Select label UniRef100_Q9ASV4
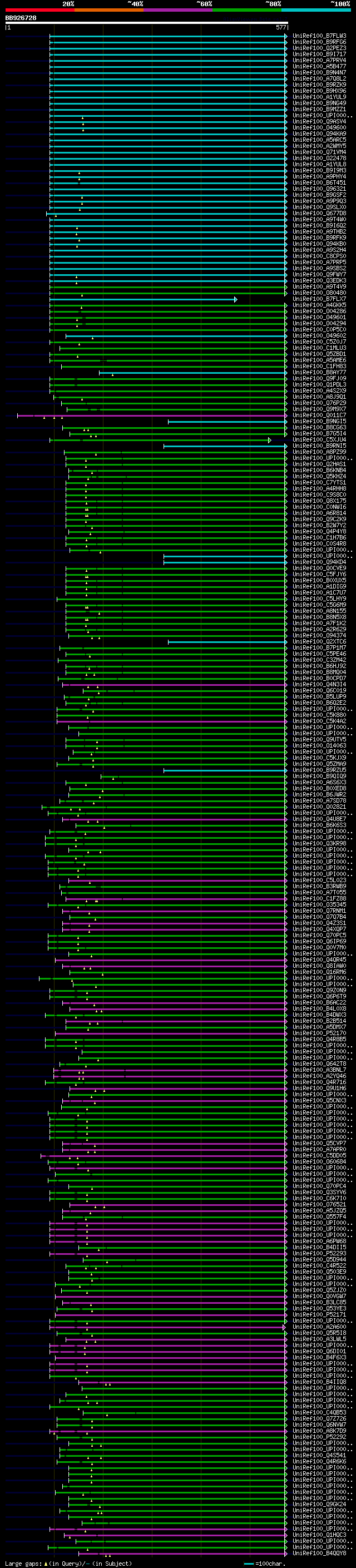The height and width of the screenshot is (1568, 356). pos(319,122)
